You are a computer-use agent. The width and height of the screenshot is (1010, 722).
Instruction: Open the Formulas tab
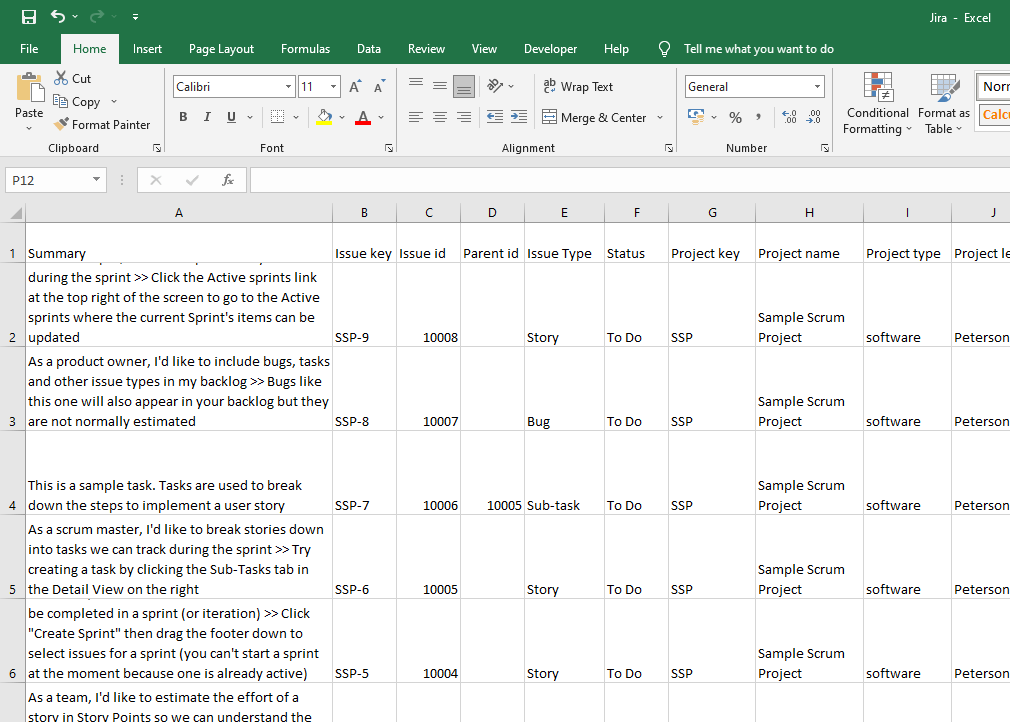click(x=305, y=49)
